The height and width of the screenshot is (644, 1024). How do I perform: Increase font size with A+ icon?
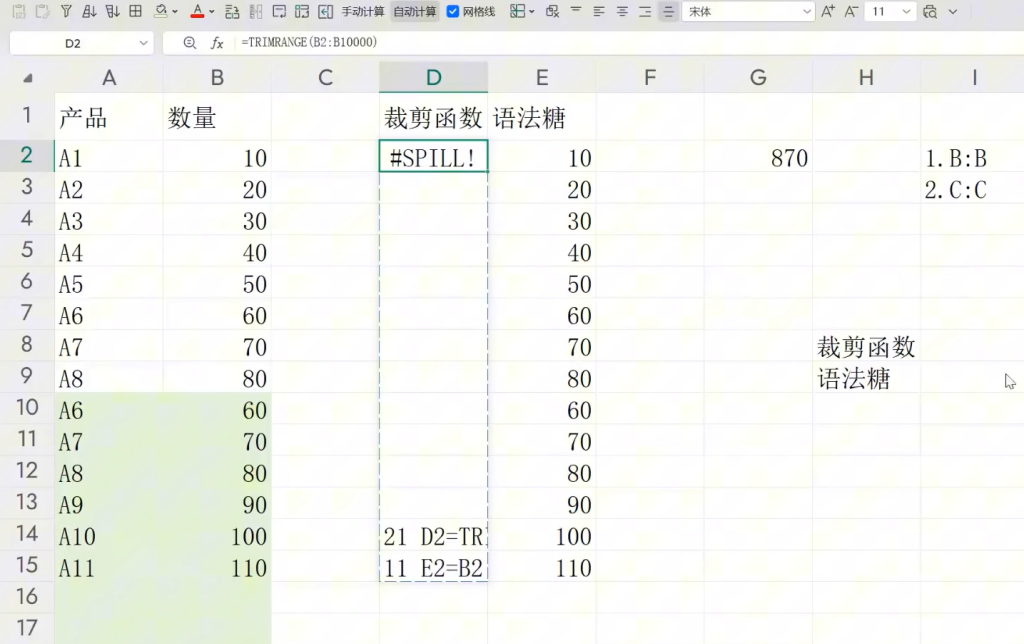(828, 11)
